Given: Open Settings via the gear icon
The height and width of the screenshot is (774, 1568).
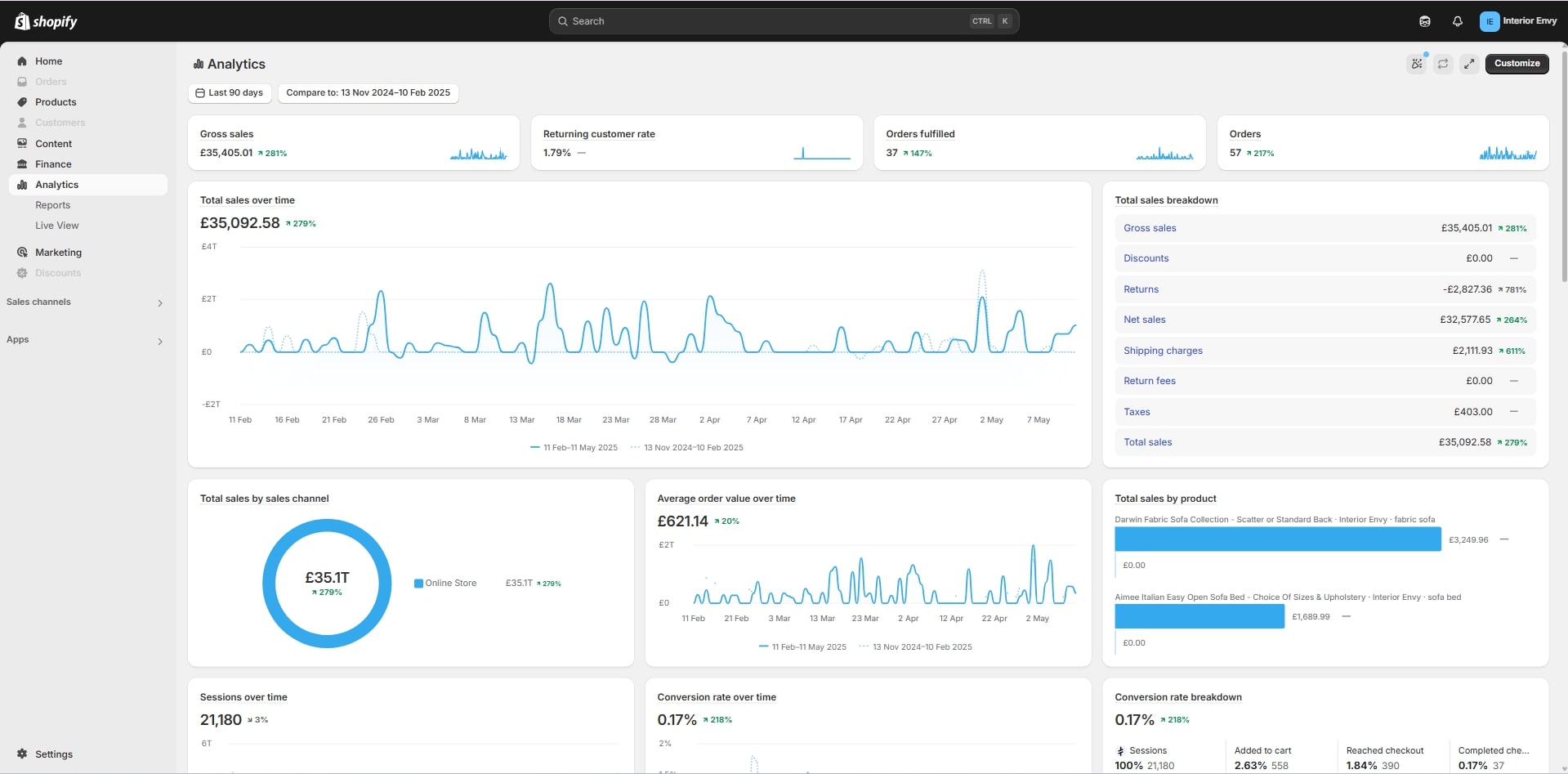Looking at the screenshot, I should 22,754.
